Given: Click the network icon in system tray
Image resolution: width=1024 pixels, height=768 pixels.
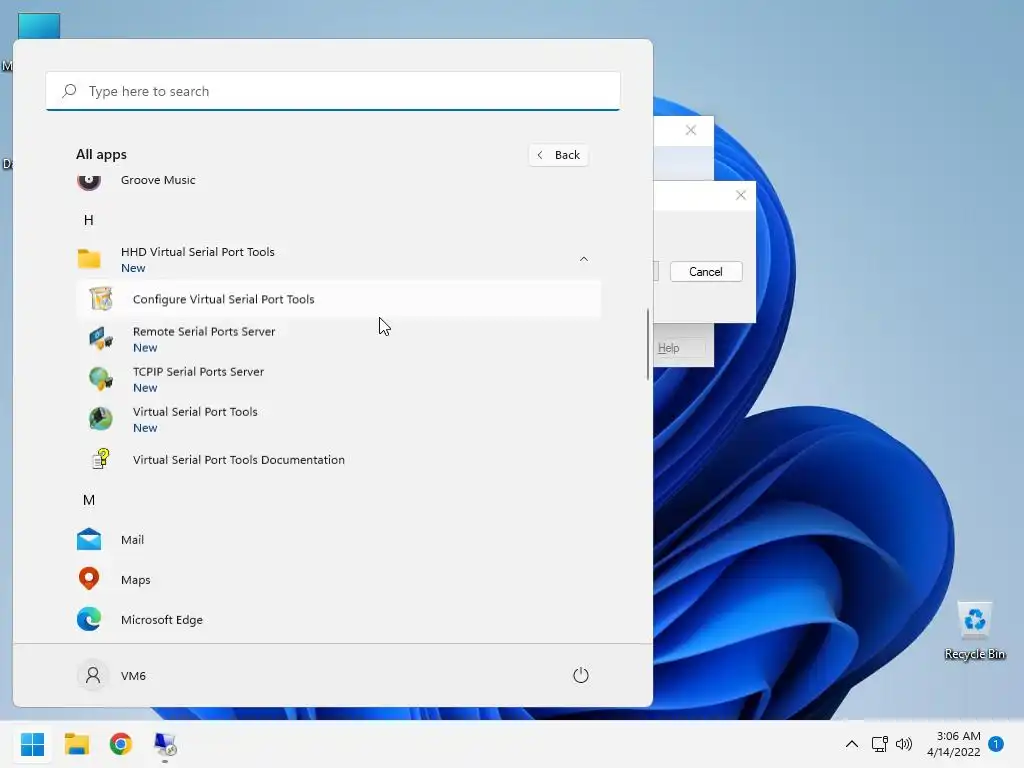Looking at the screenshot, I should click(x=879, y=744).
